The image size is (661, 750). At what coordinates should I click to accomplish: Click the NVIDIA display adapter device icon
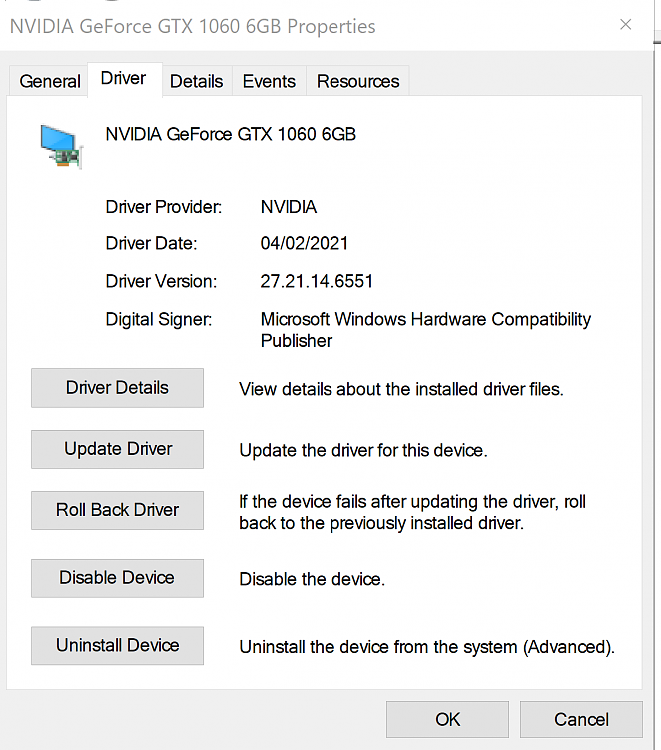click(61, 146)
